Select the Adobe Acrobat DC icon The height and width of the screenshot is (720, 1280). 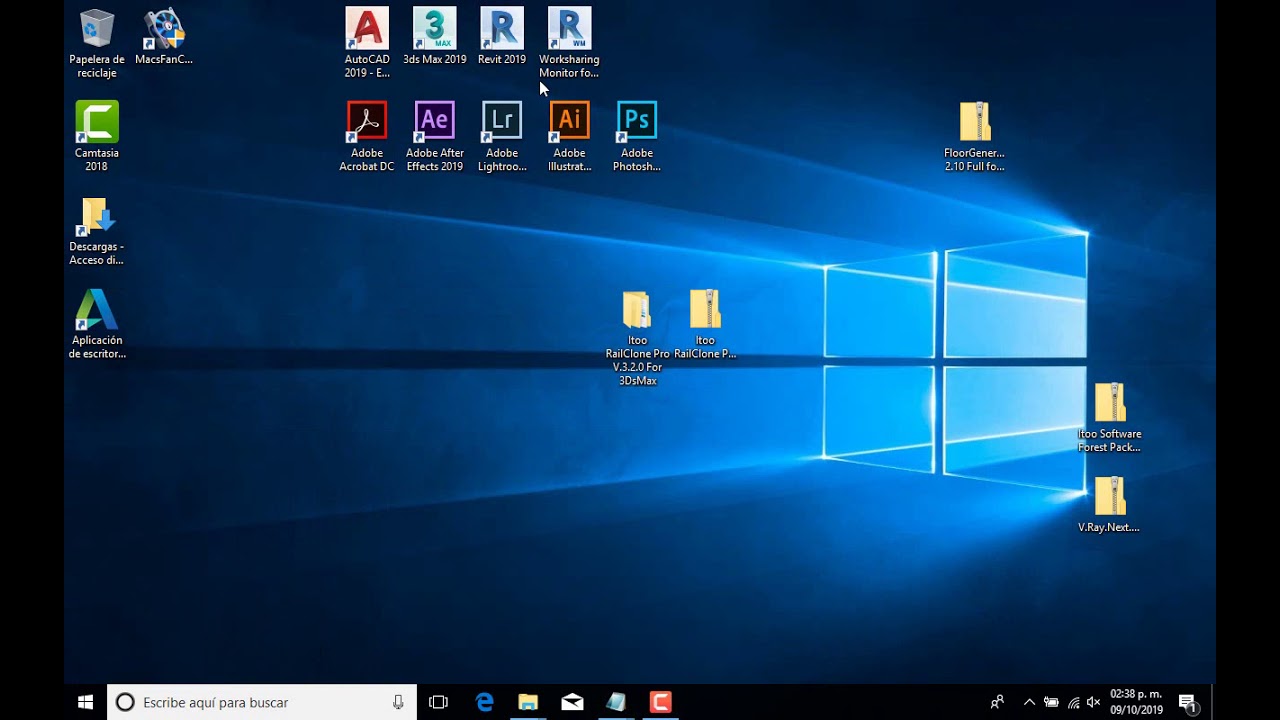(x=367, y=137)
